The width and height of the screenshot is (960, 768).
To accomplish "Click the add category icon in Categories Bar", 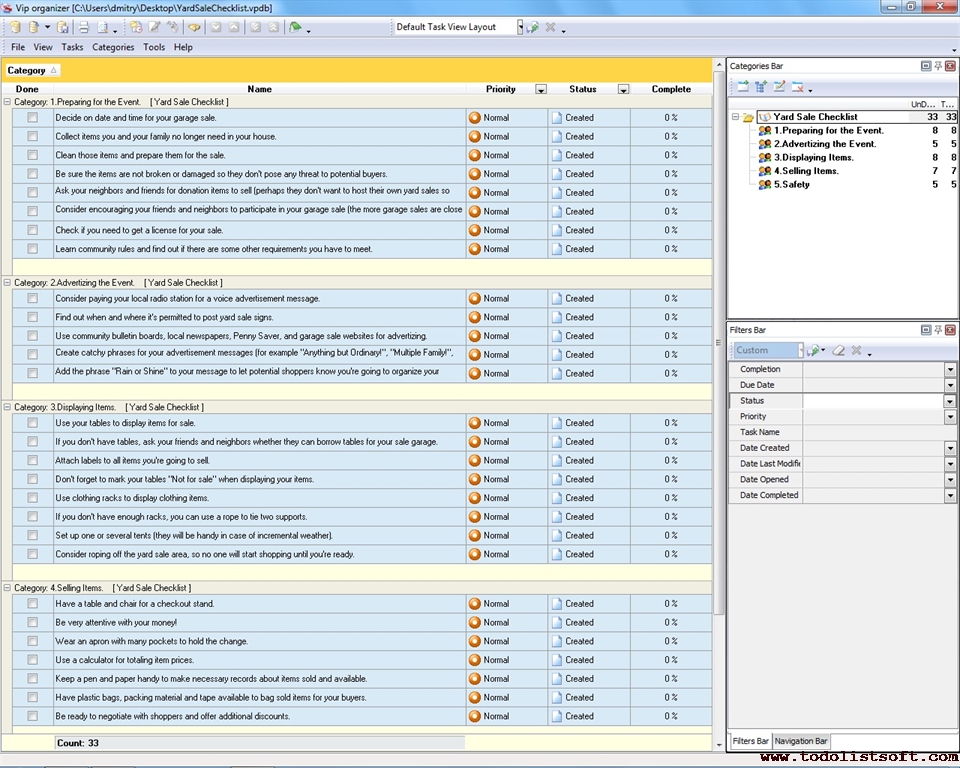I will [x=743, y=87].
